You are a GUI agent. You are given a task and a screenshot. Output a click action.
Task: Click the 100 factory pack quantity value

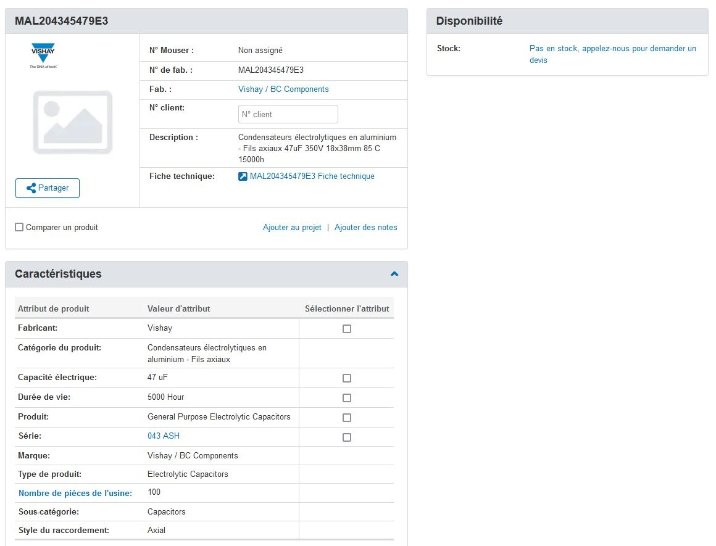click(x=154, y=492)
